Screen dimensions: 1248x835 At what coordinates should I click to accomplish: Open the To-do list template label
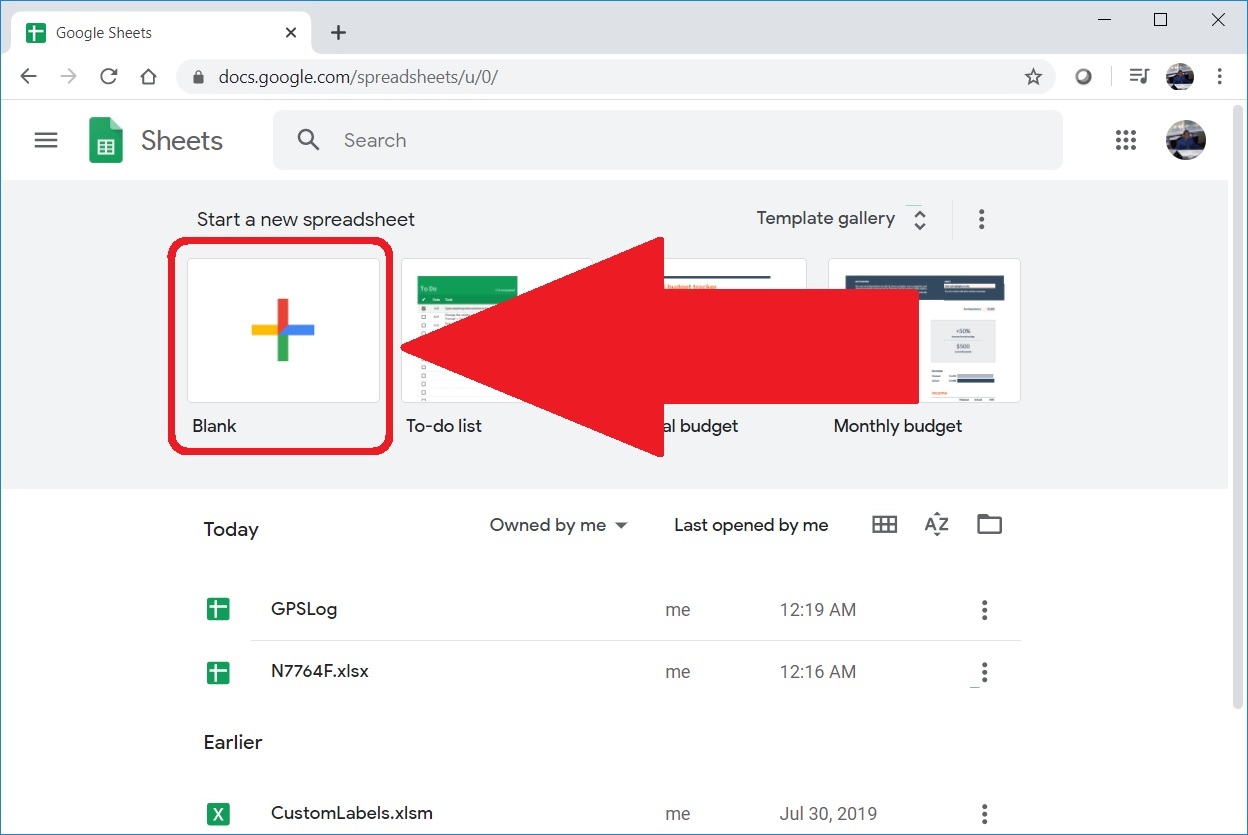[x=443, y=426]
